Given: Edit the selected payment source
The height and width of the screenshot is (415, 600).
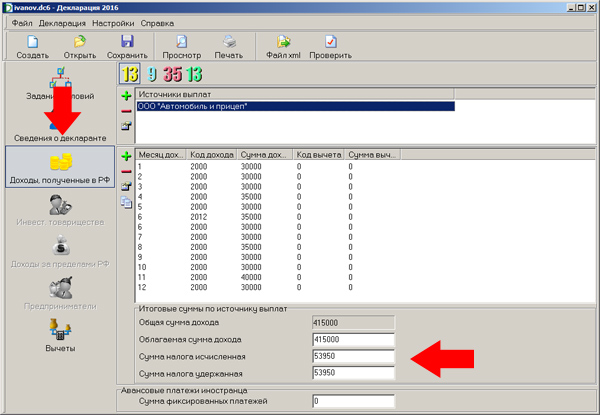Looking at the screenshot, I should 126,126.
